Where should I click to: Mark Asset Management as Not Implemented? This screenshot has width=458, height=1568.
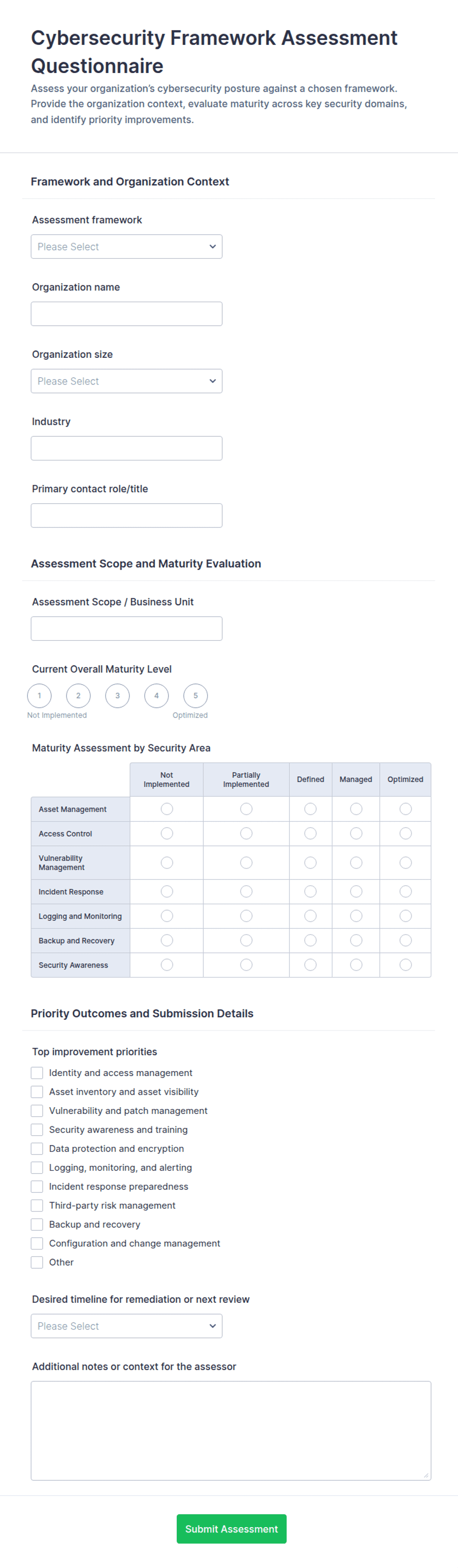pyautogui.click(x=166, y=809)
